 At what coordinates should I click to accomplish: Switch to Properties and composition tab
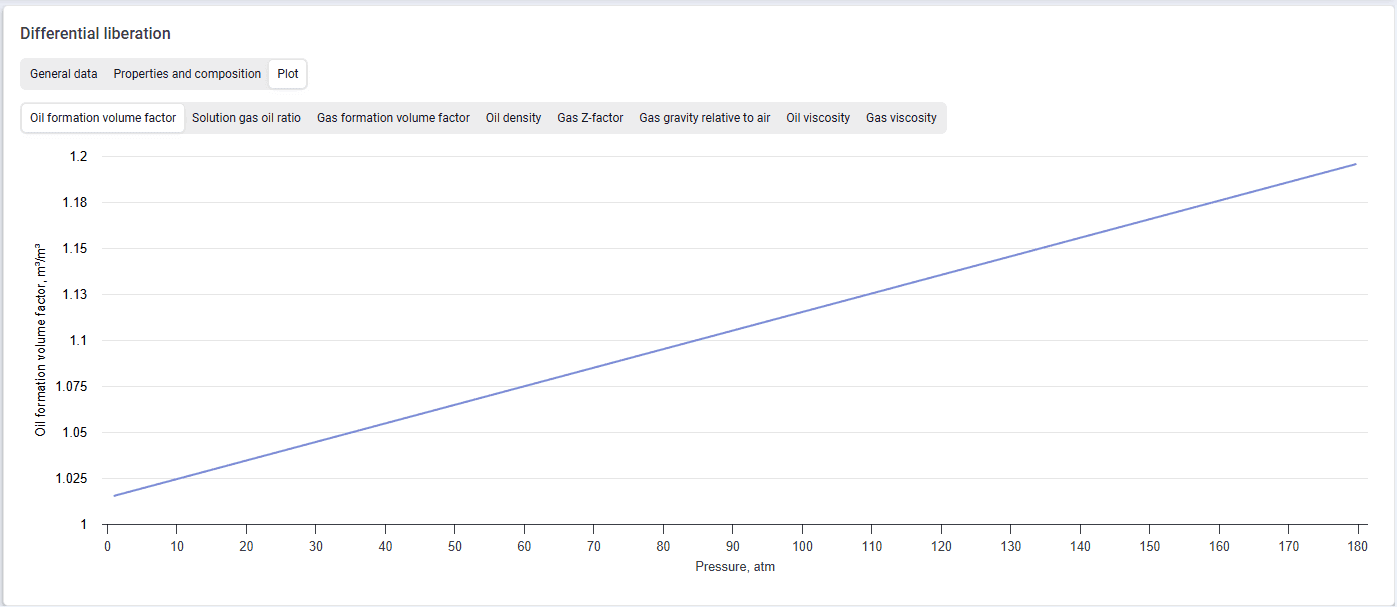click(187, 74)
